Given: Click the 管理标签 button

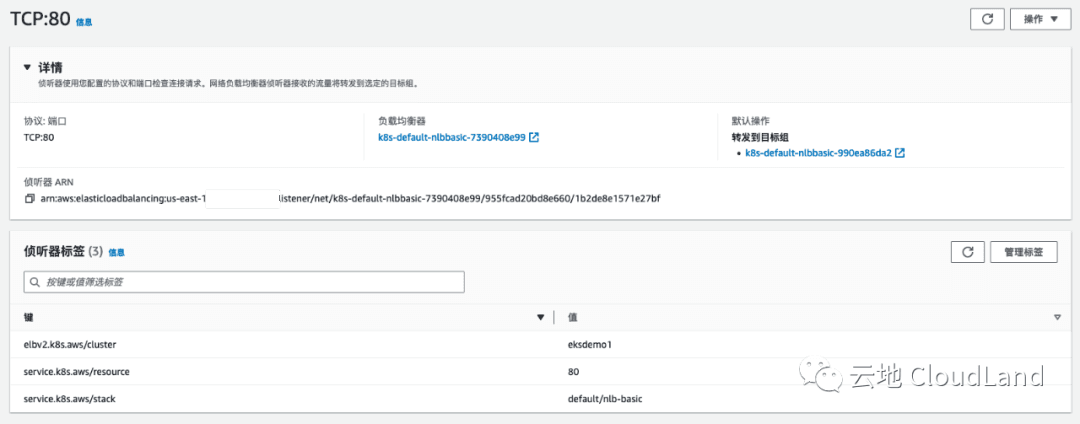Looking at the screenshot, I should (1023, 252).
